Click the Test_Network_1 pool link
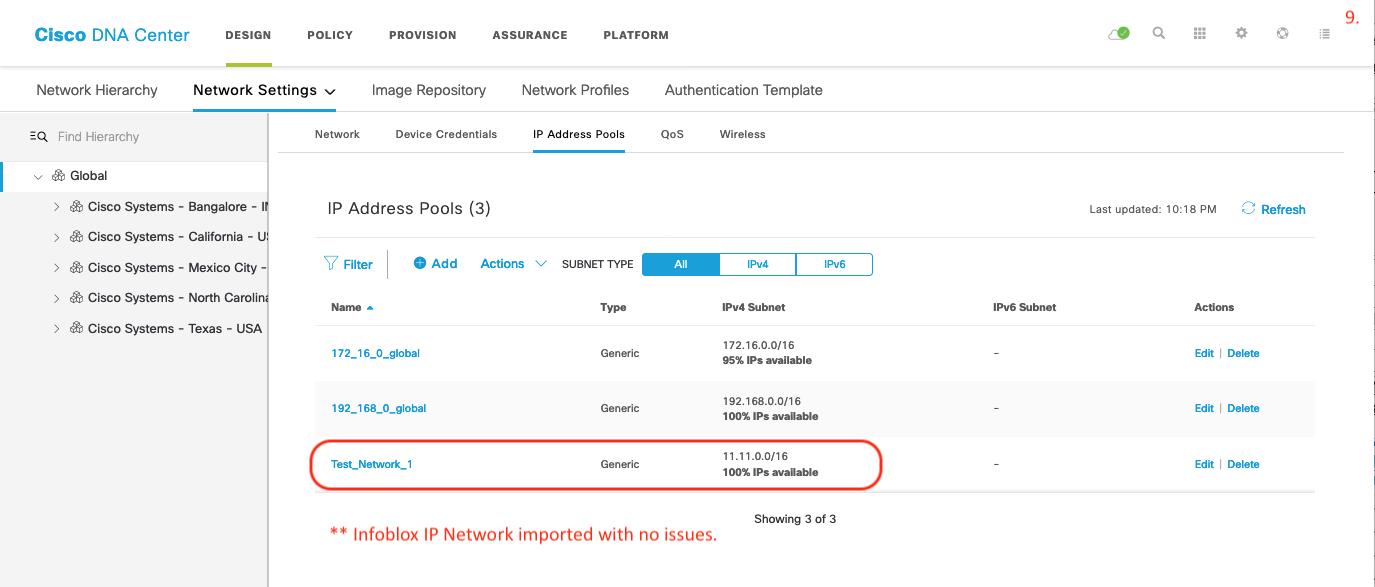 tap(372, 463)
